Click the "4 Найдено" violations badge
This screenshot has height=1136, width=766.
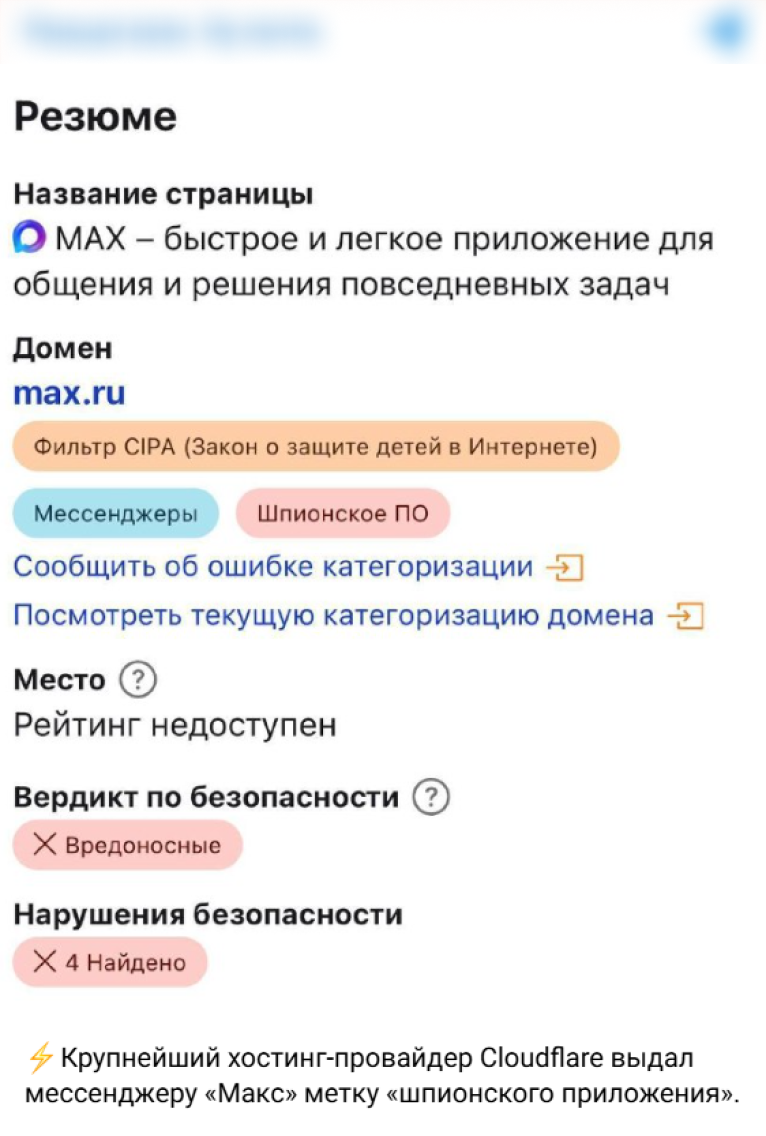click(110, 963)
